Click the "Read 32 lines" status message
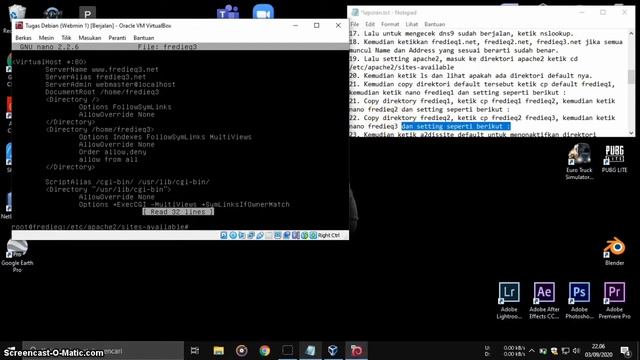The image size is (640, 360). 178,211
